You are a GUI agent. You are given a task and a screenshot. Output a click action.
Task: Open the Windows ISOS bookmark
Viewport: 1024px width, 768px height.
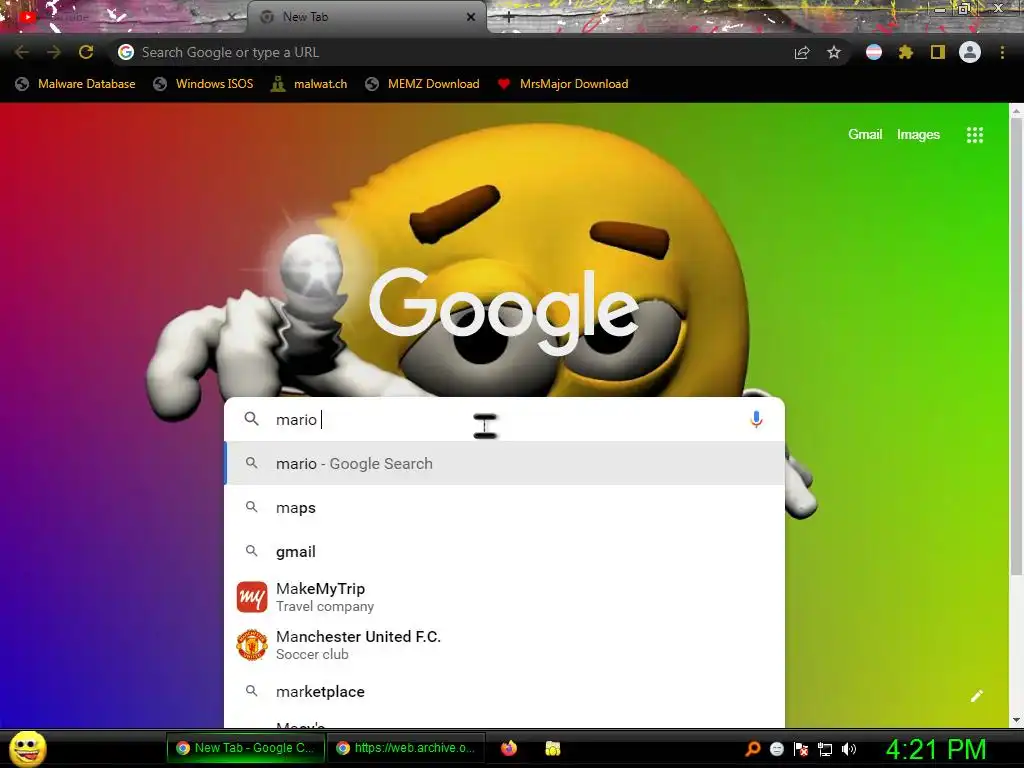203,84
